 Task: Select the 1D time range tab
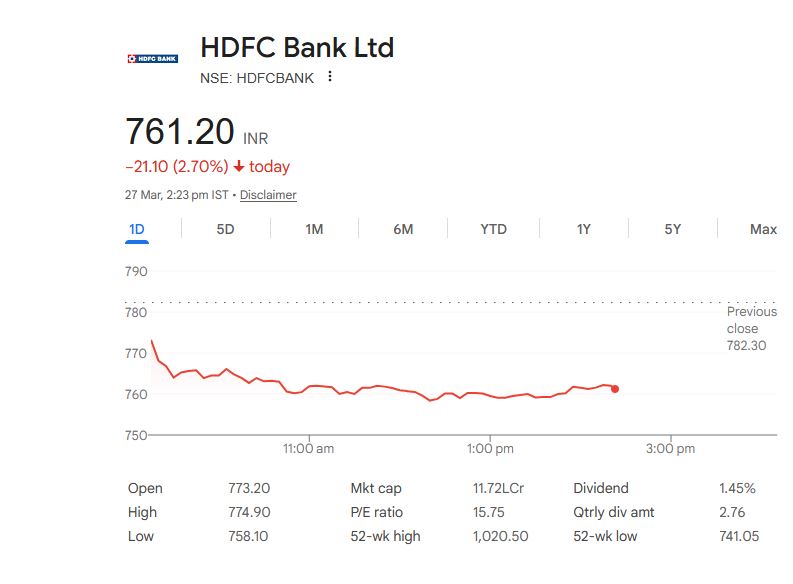coord(137,229)
